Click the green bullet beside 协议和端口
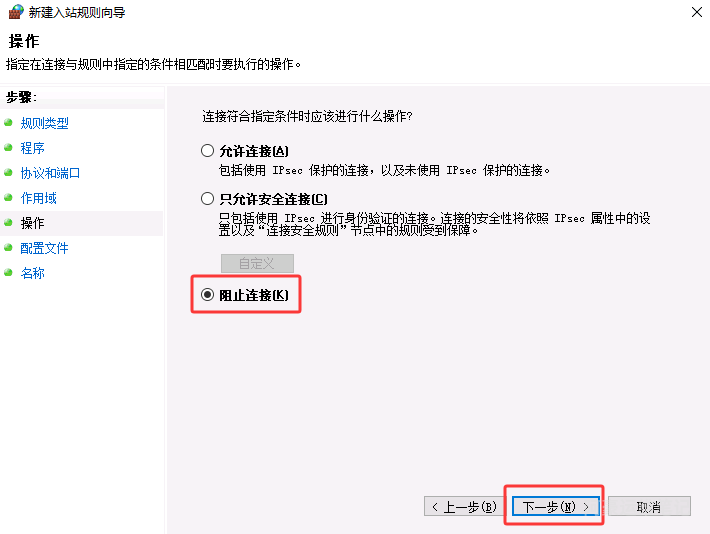 (8, 172)
